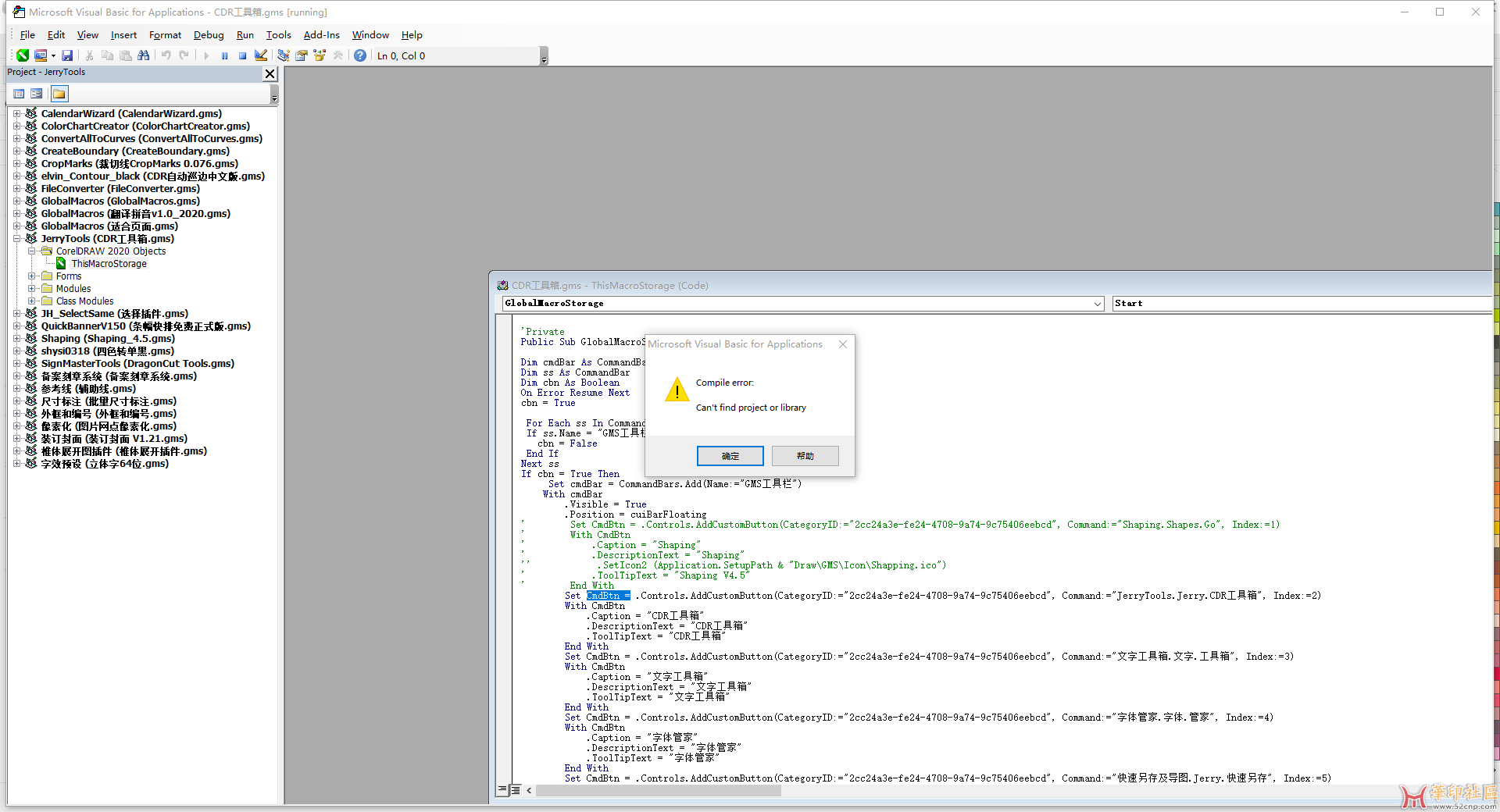Open the File menu
This screenshot has height=812, width=1500.
[x=27, y=35]
